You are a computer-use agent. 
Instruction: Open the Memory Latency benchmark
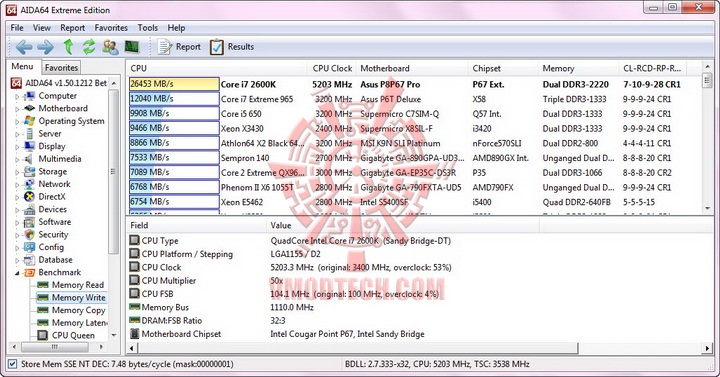pos(79,323)
